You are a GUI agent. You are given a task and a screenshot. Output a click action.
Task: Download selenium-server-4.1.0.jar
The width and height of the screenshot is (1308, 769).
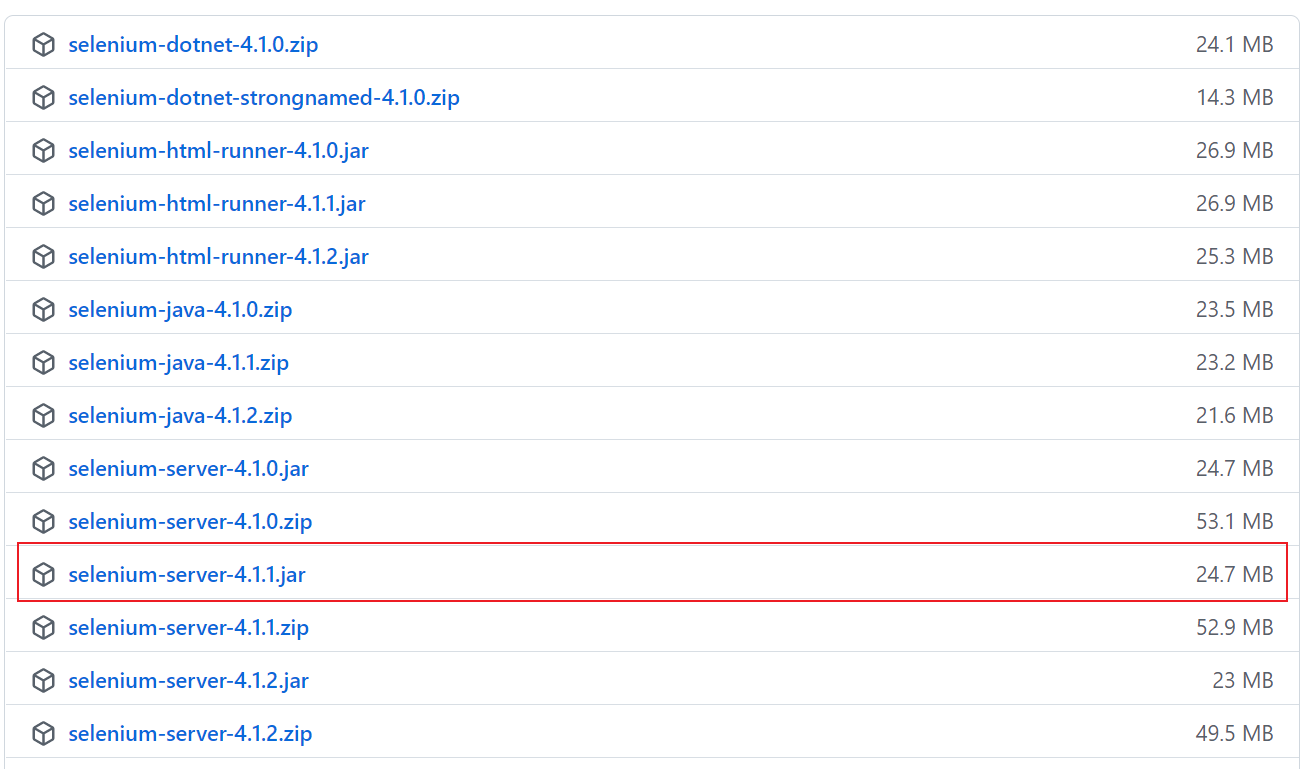(188, 469)
